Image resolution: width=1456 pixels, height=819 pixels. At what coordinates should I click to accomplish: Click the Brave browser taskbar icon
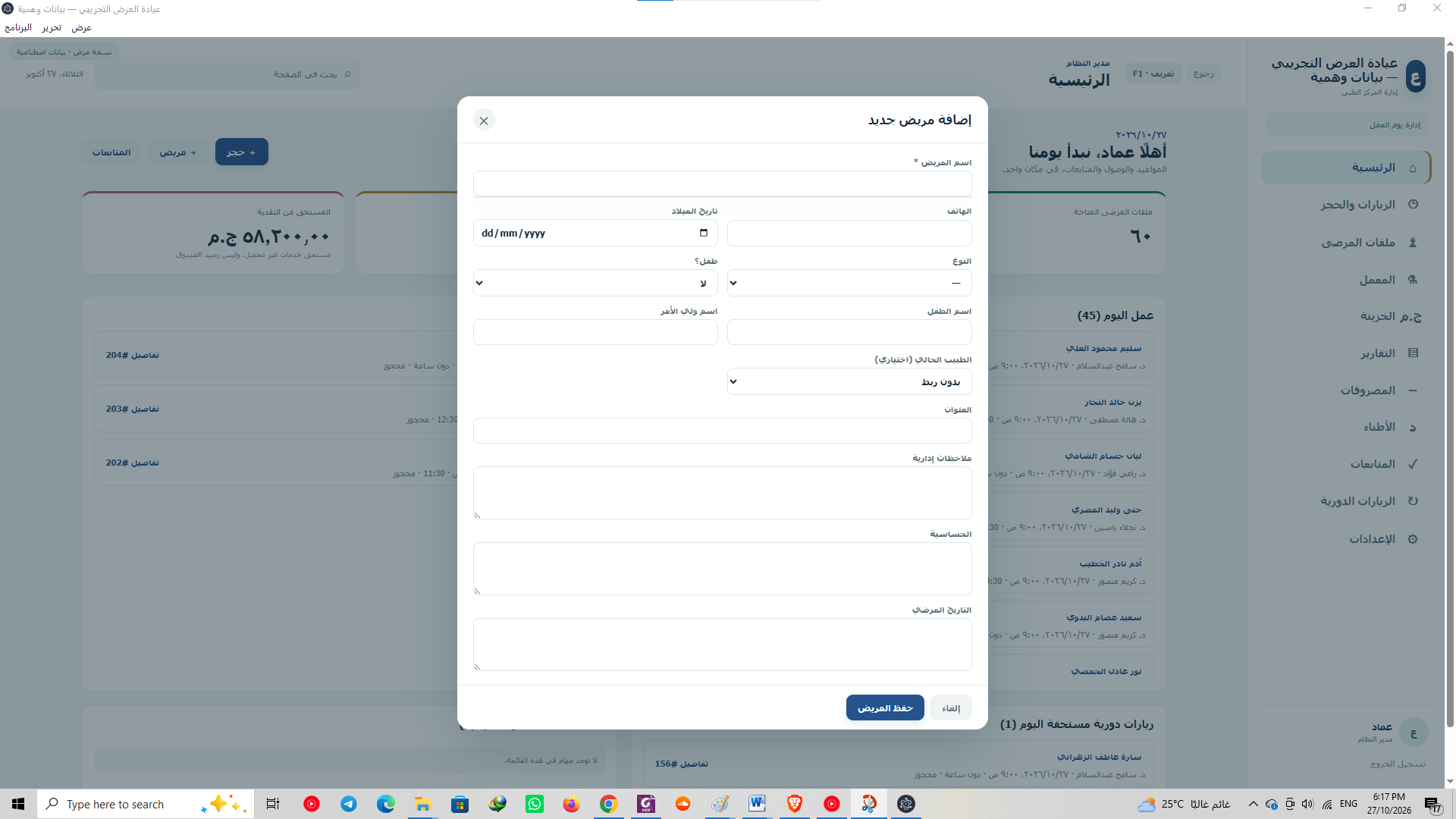(794, 804)
